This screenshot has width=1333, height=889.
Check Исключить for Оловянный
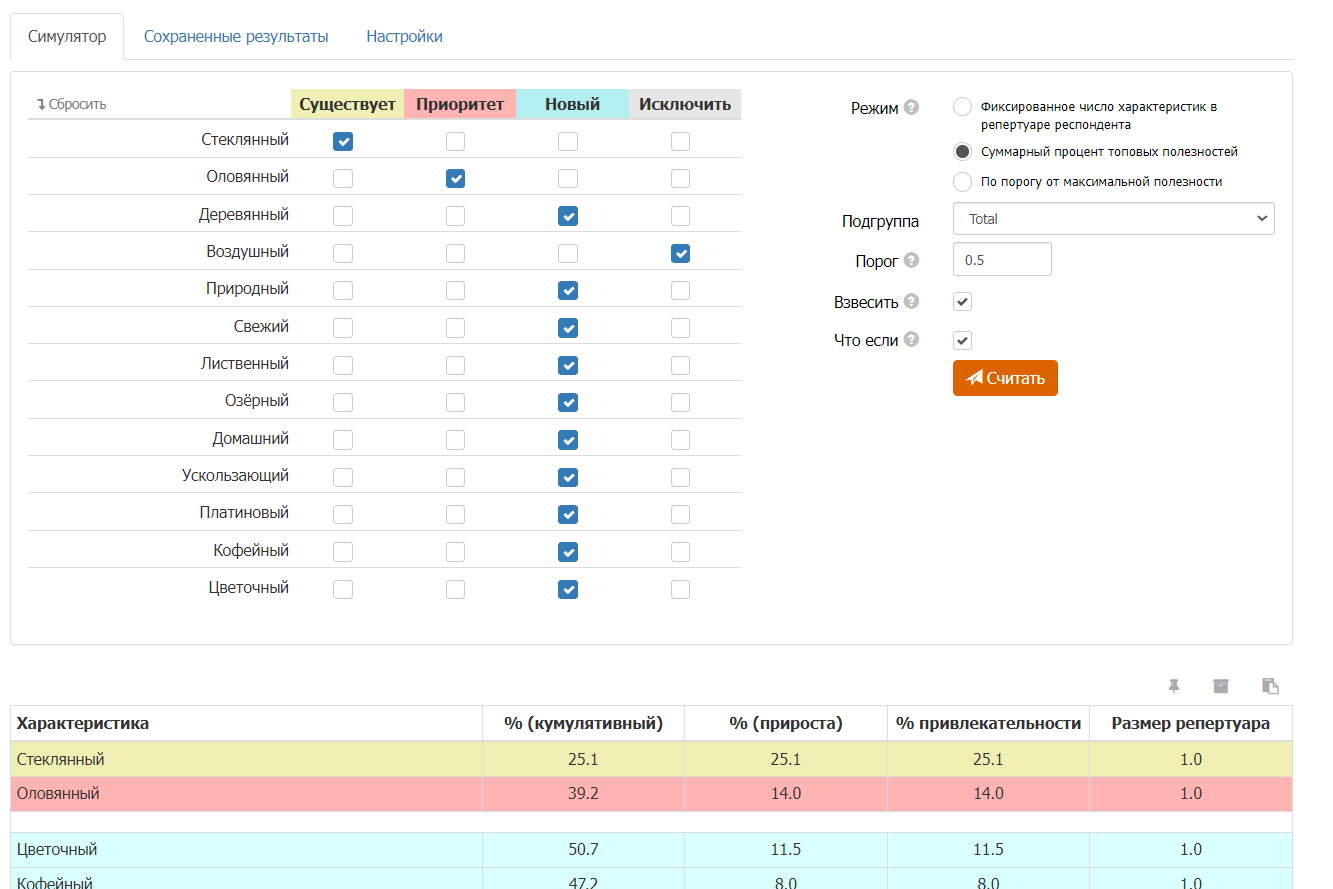[x=681, y=179]
